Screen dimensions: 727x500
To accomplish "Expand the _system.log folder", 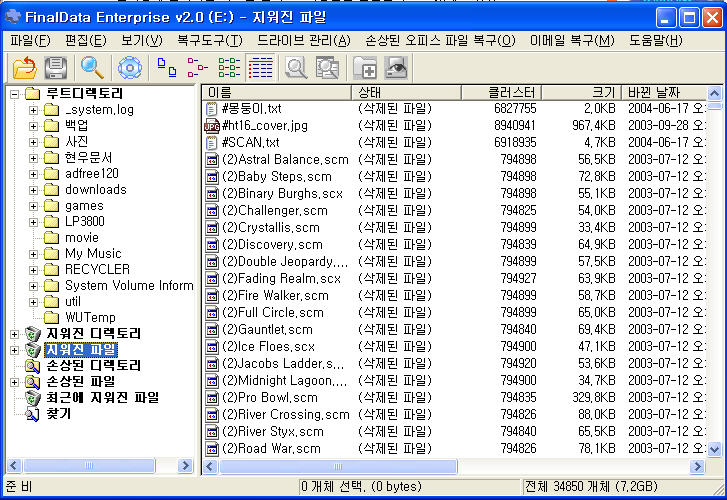I will point(33,110).
